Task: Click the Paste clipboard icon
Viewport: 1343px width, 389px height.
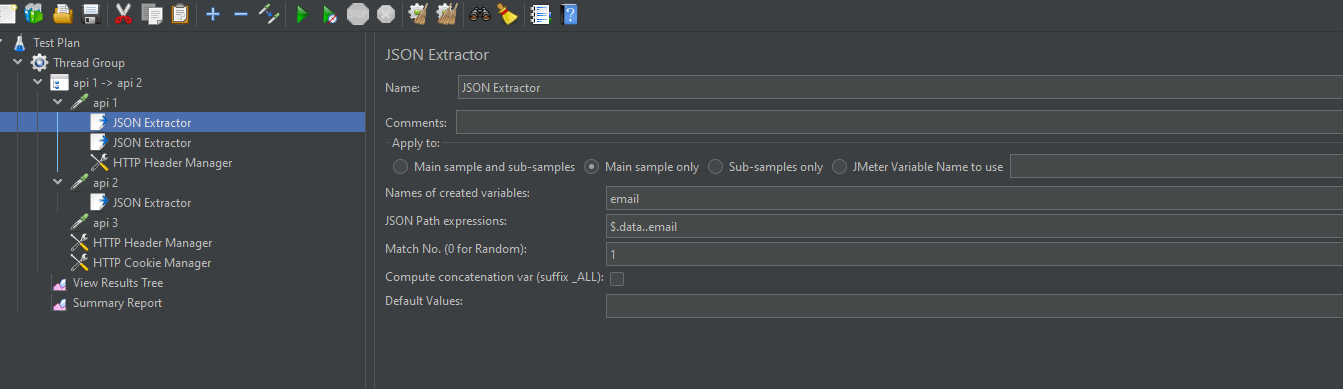Action: [x=180, y=14]
